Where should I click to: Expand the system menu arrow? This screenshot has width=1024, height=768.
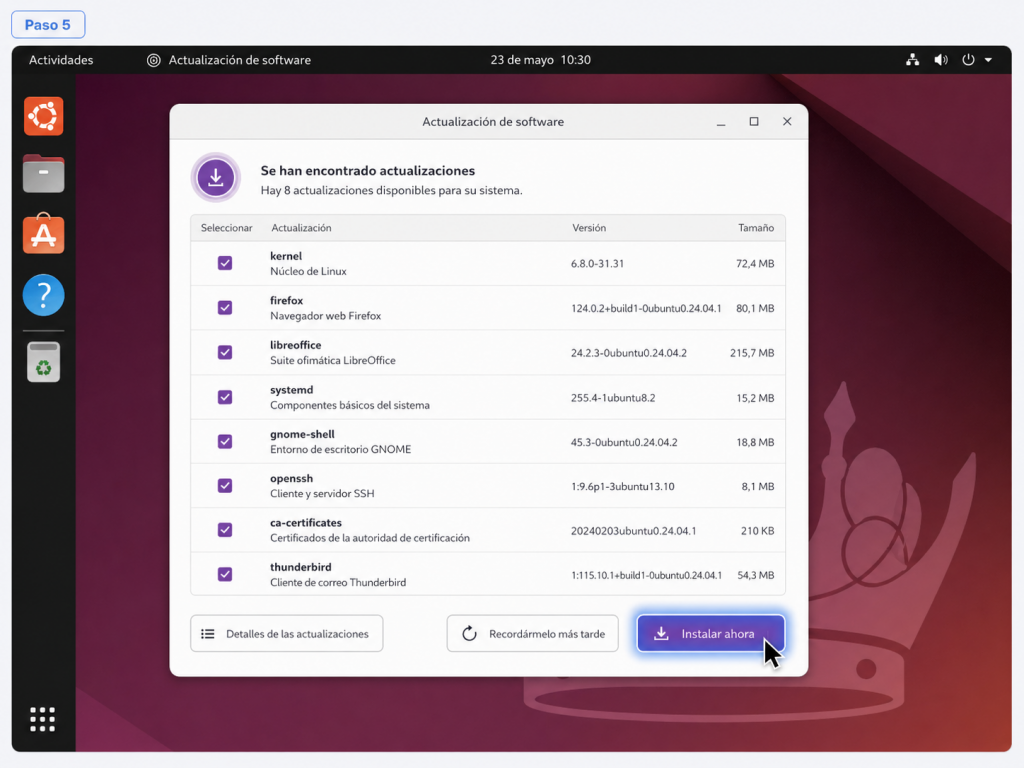click(x=988, y=60)
